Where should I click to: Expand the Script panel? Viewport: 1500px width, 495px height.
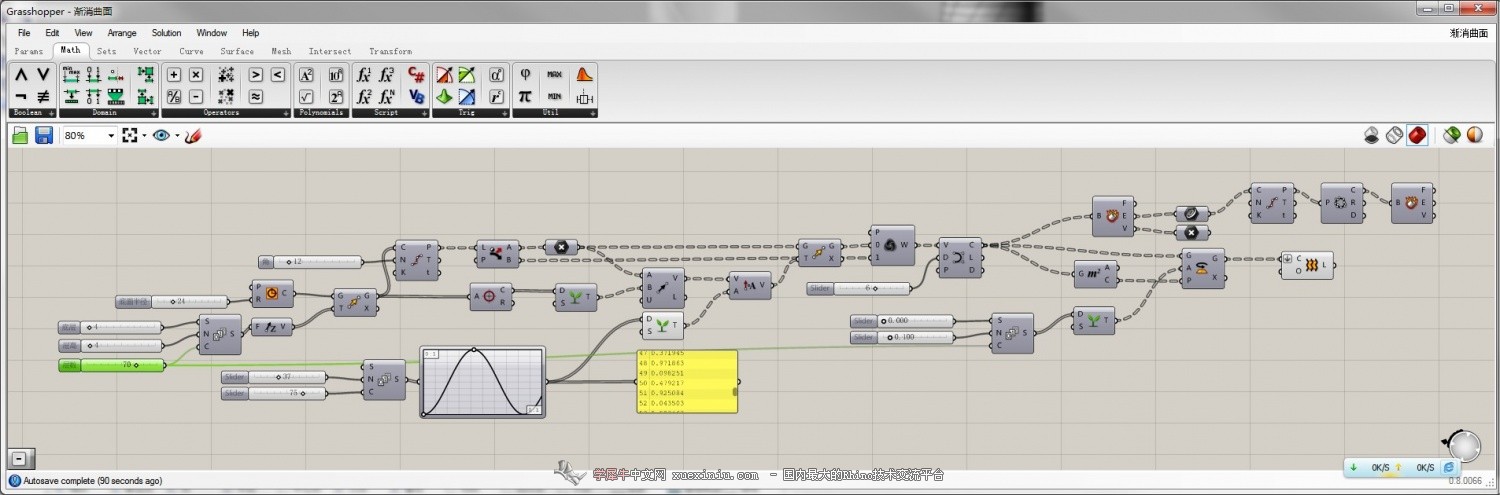coord(425,113)
